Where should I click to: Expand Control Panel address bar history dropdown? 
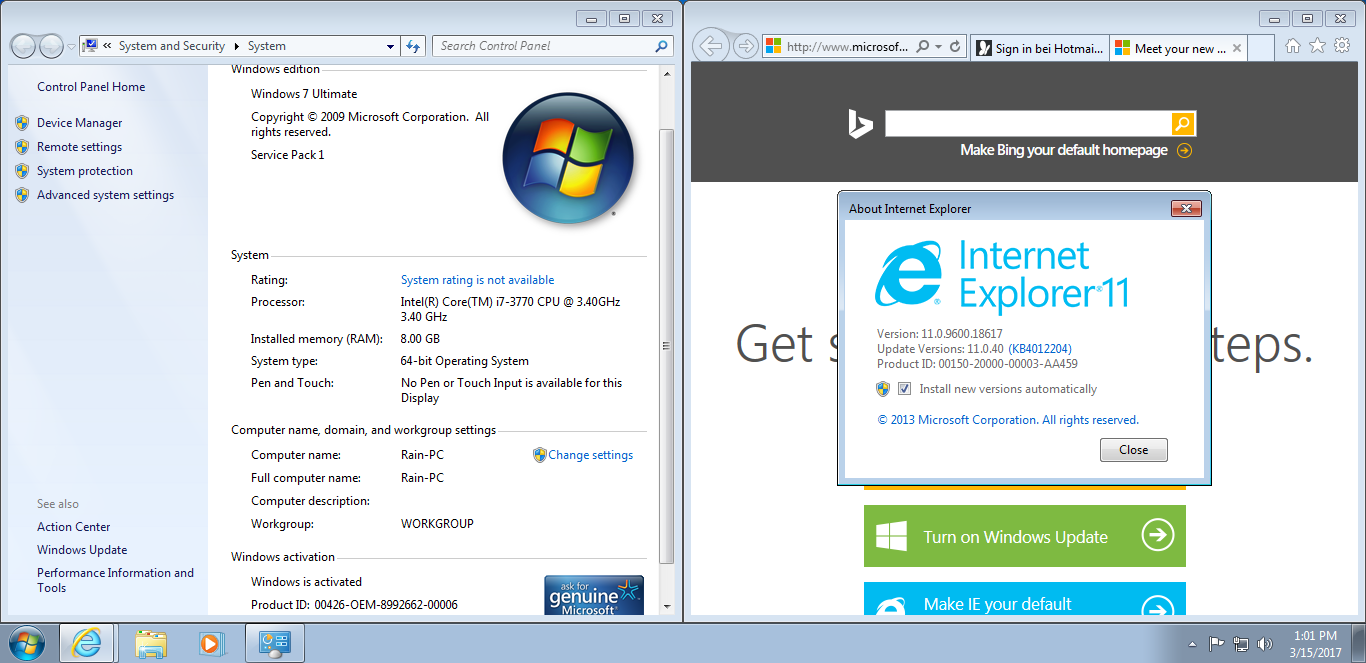tap(391, 46)
